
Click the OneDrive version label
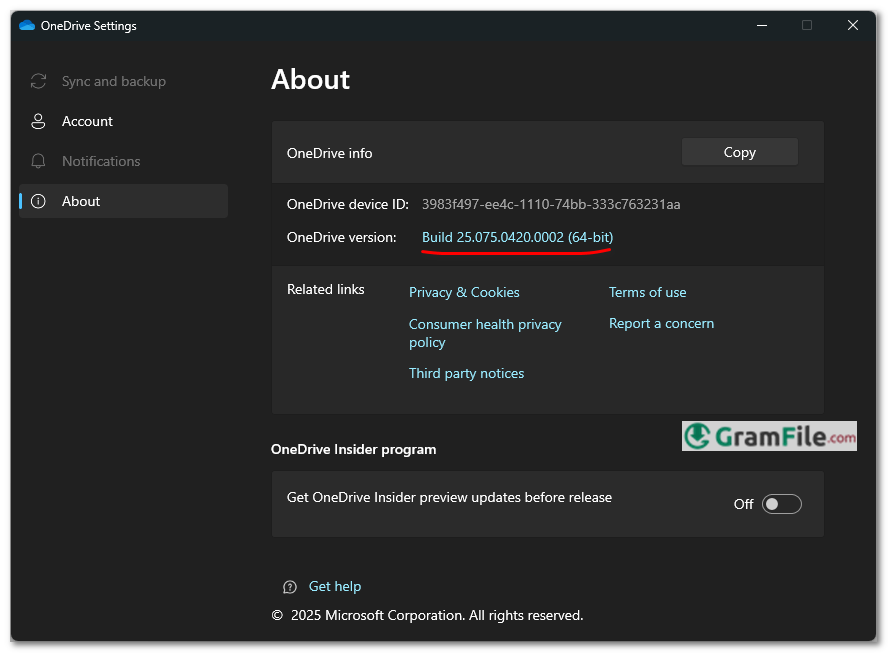[341, 237]
